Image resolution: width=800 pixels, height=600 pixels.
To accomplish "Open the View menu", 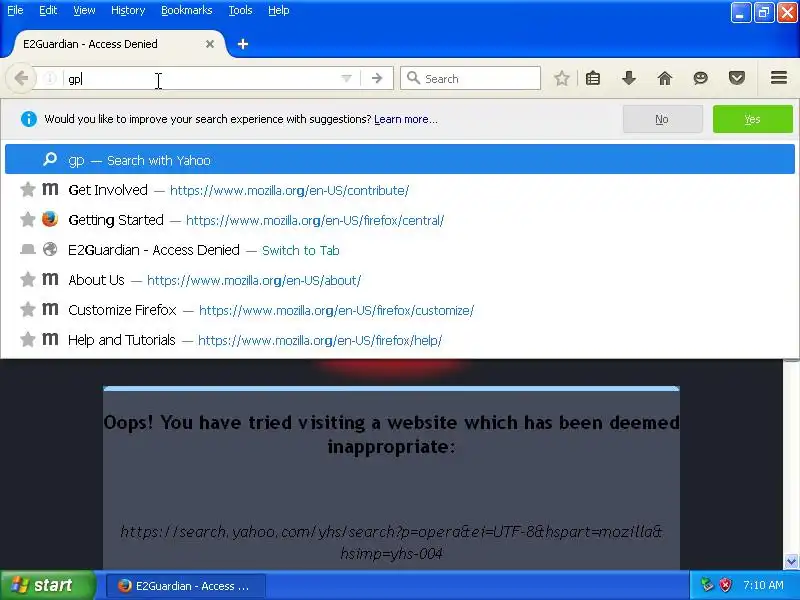I will coord(84,10).
